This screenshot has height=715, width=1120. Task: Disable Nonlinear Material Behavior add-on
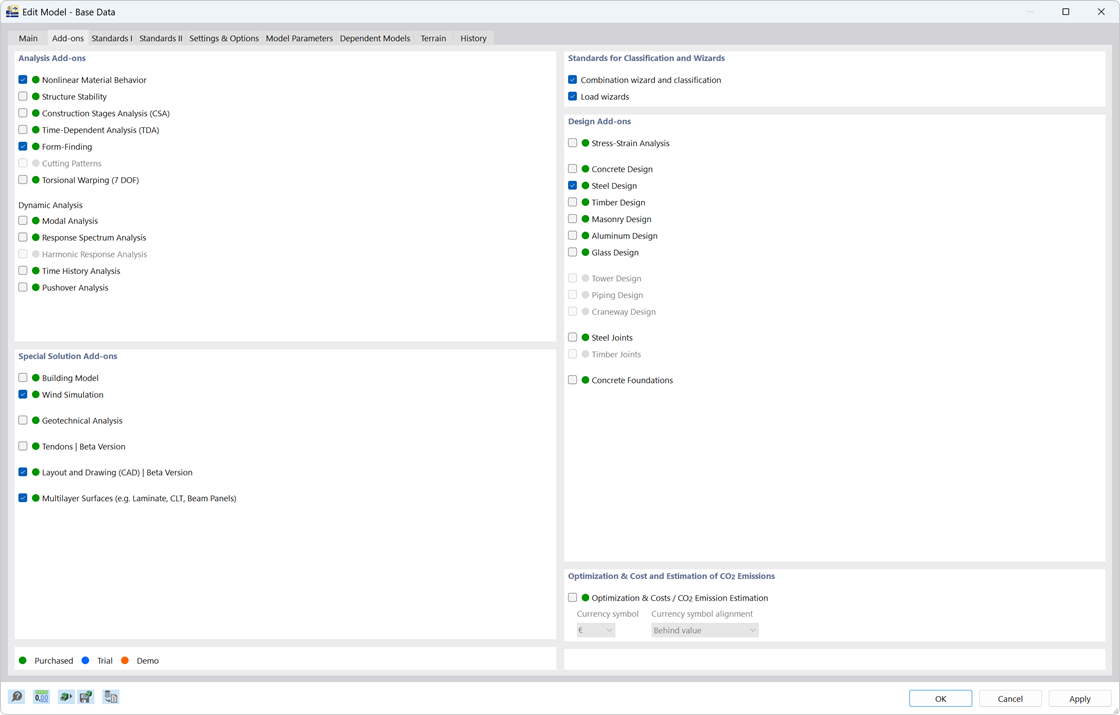(23, 80)
